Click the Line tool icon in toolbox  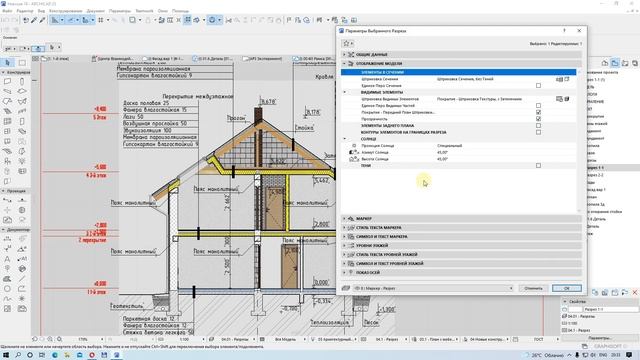tap(22, 279)
